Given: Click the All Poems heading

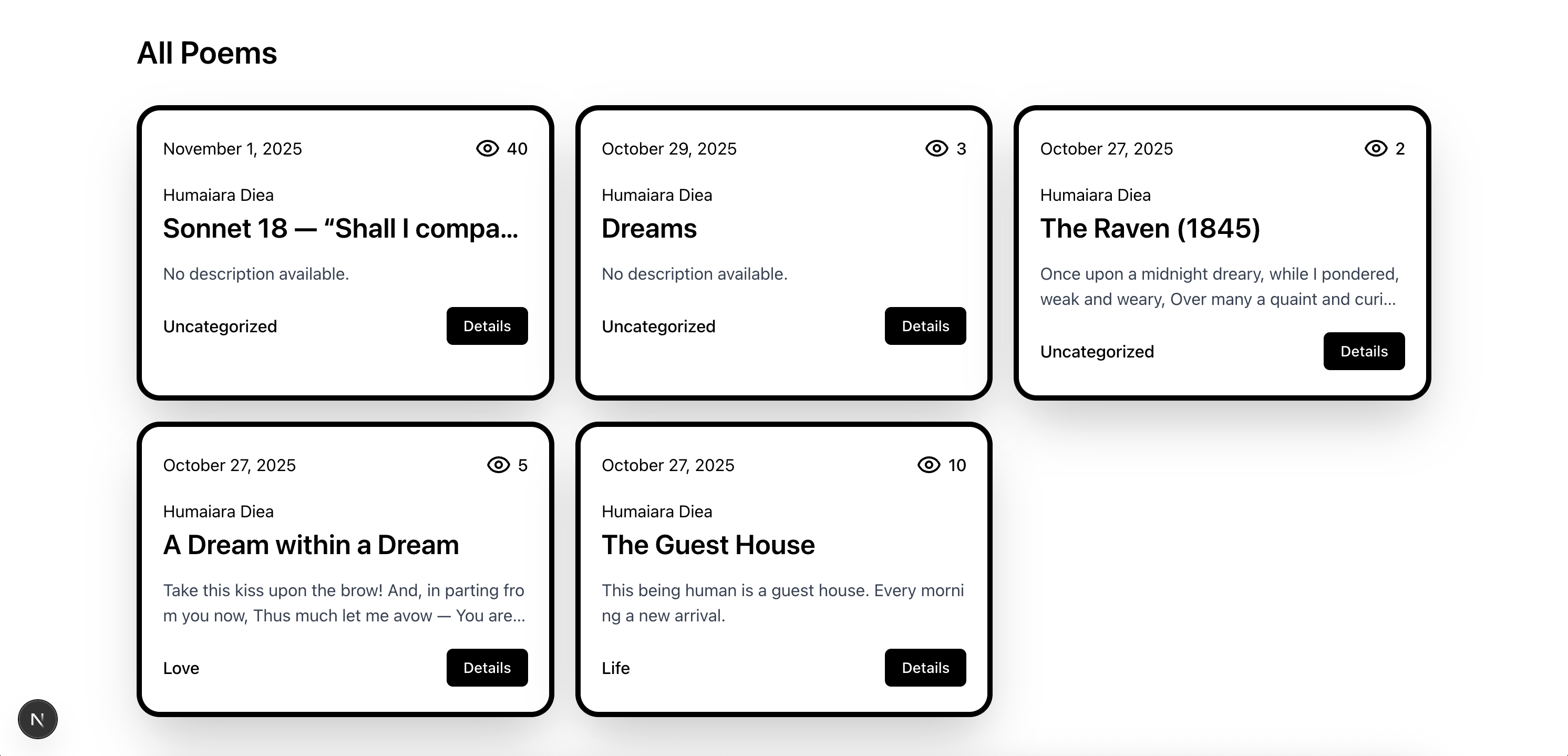Looking at the screenshot, I should [207, 54].
